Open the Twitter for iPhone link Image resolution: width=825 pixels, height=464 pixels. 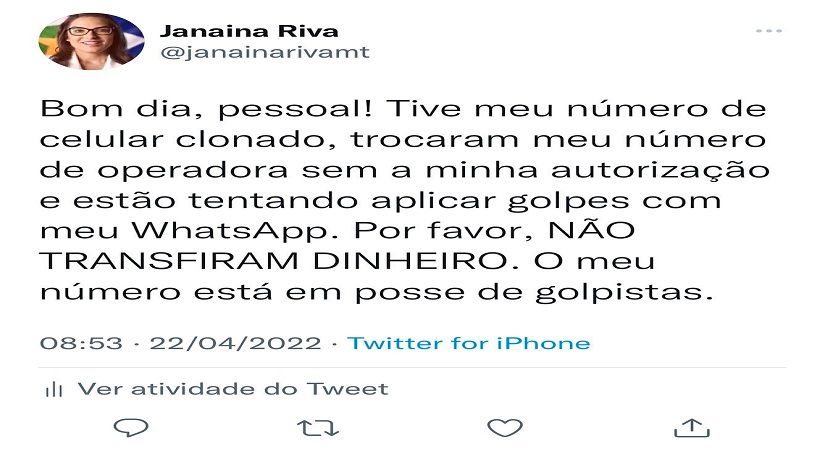(x=469, y=344)
